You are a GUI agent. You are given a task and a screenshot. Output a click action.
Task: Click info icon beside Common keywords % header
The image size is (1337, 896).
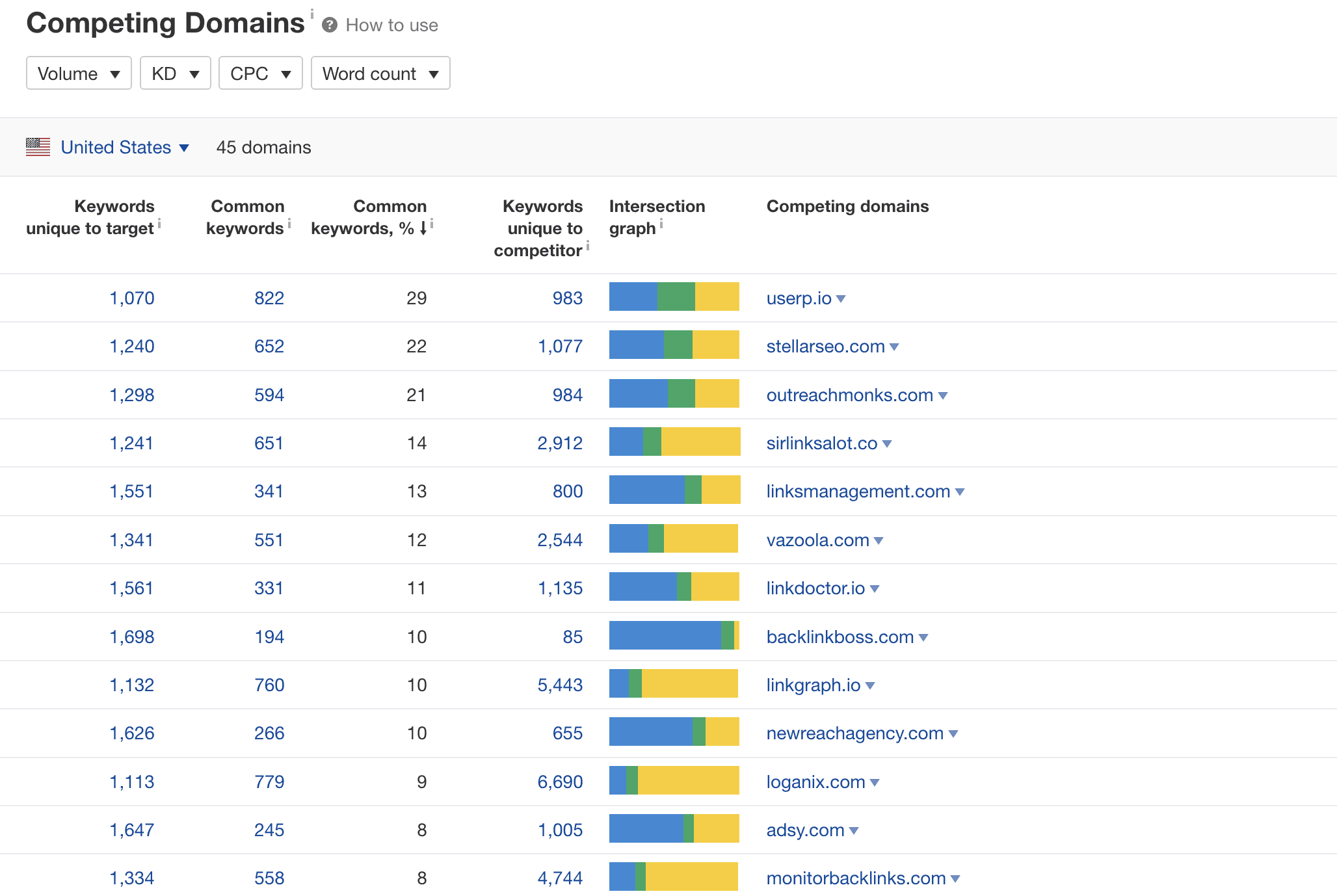pos(432,224)
